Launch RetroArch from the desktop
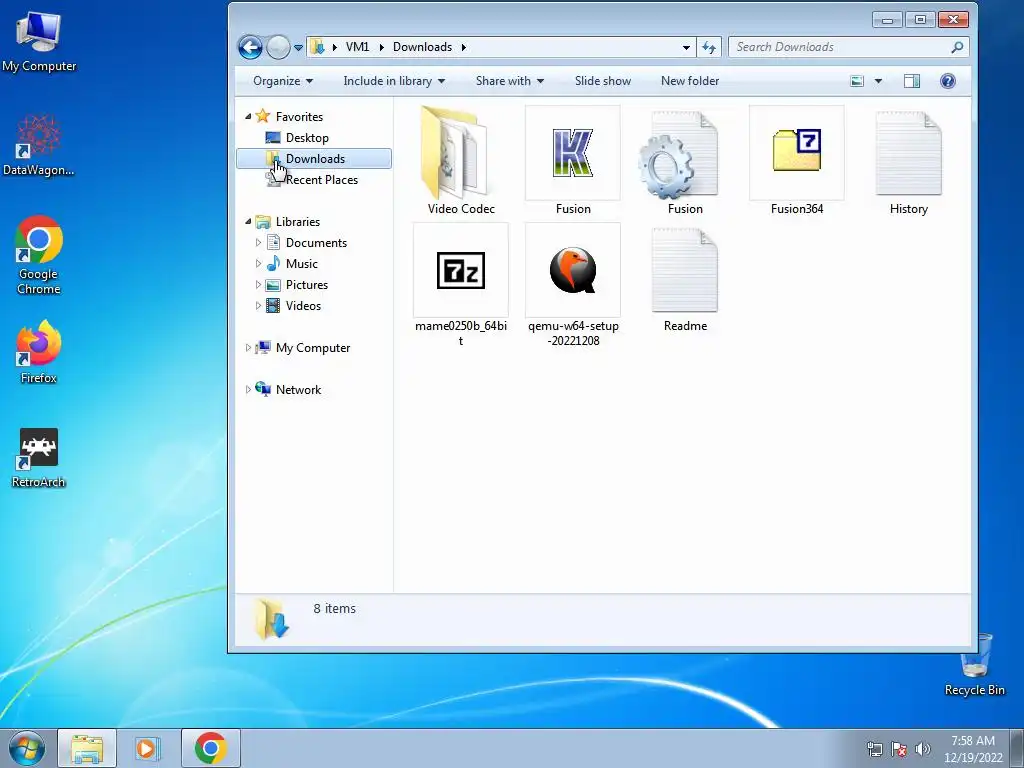This screenshot has height=768, width=1024. point(39,458)
